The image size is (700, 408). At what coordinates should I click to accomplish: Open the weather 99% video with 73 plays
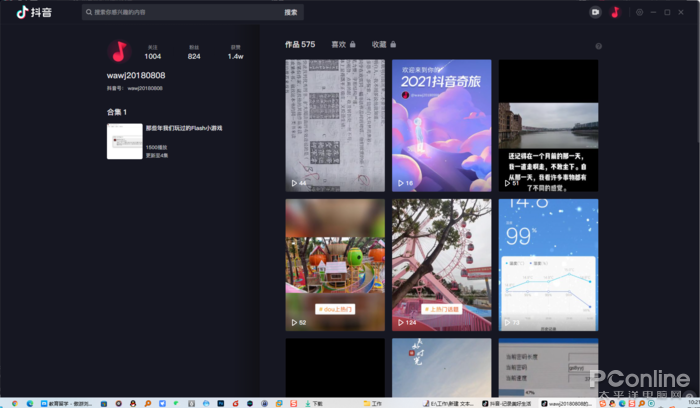click(x=548, y=265)
